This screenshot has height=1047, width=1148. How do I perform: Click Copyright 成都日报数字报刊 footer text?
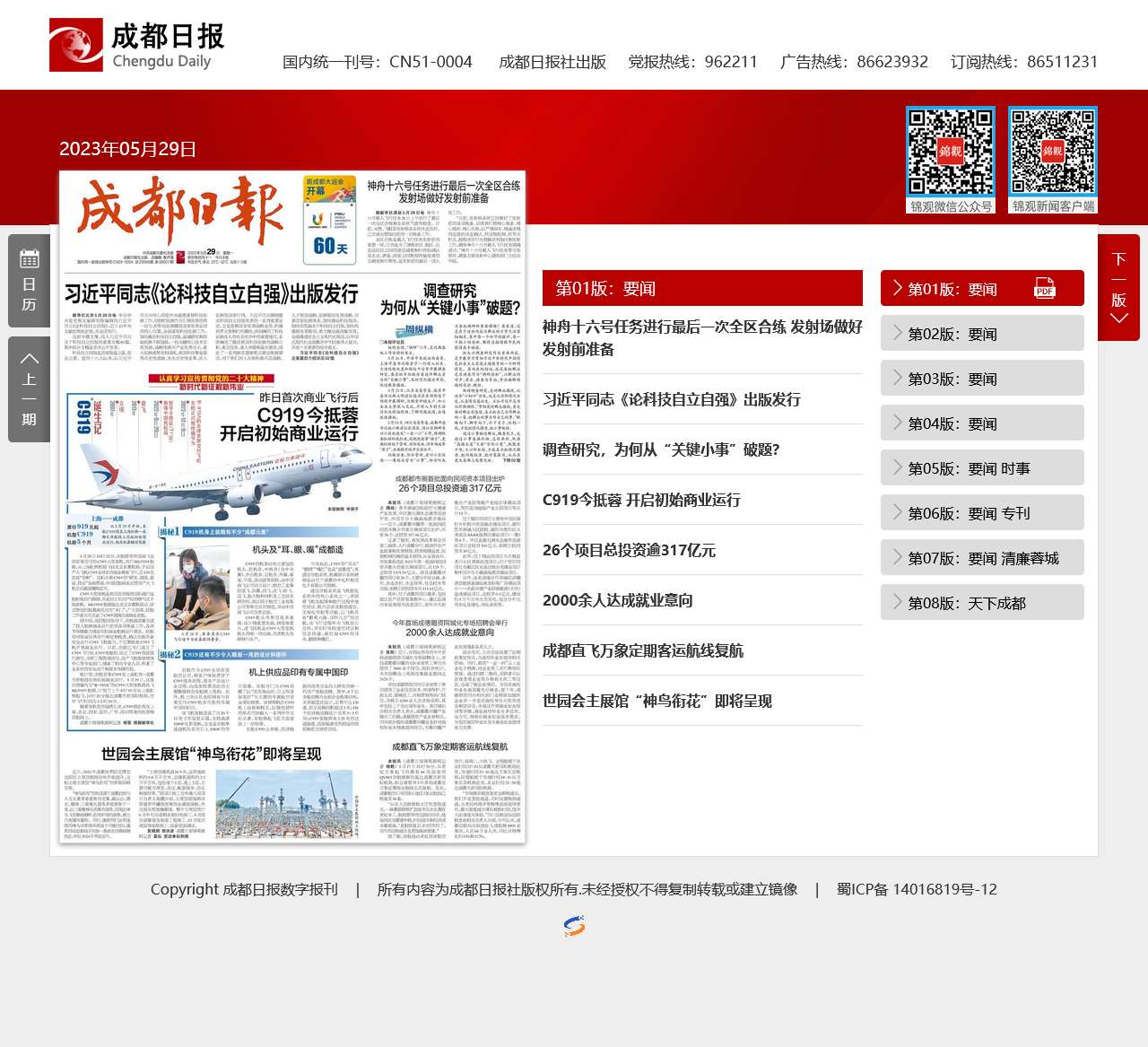[244, 889]
